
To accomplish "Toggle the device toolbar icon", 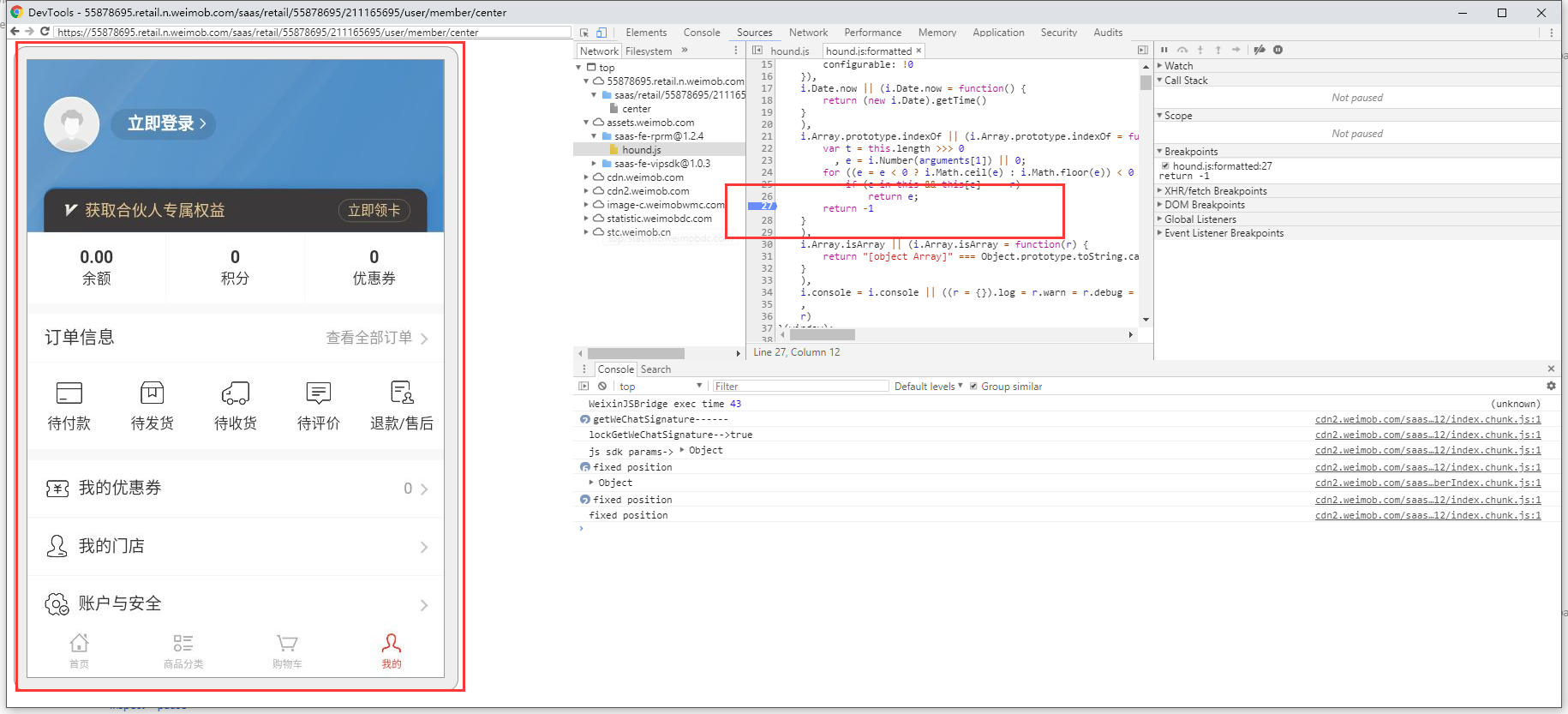I will [601, 33].
